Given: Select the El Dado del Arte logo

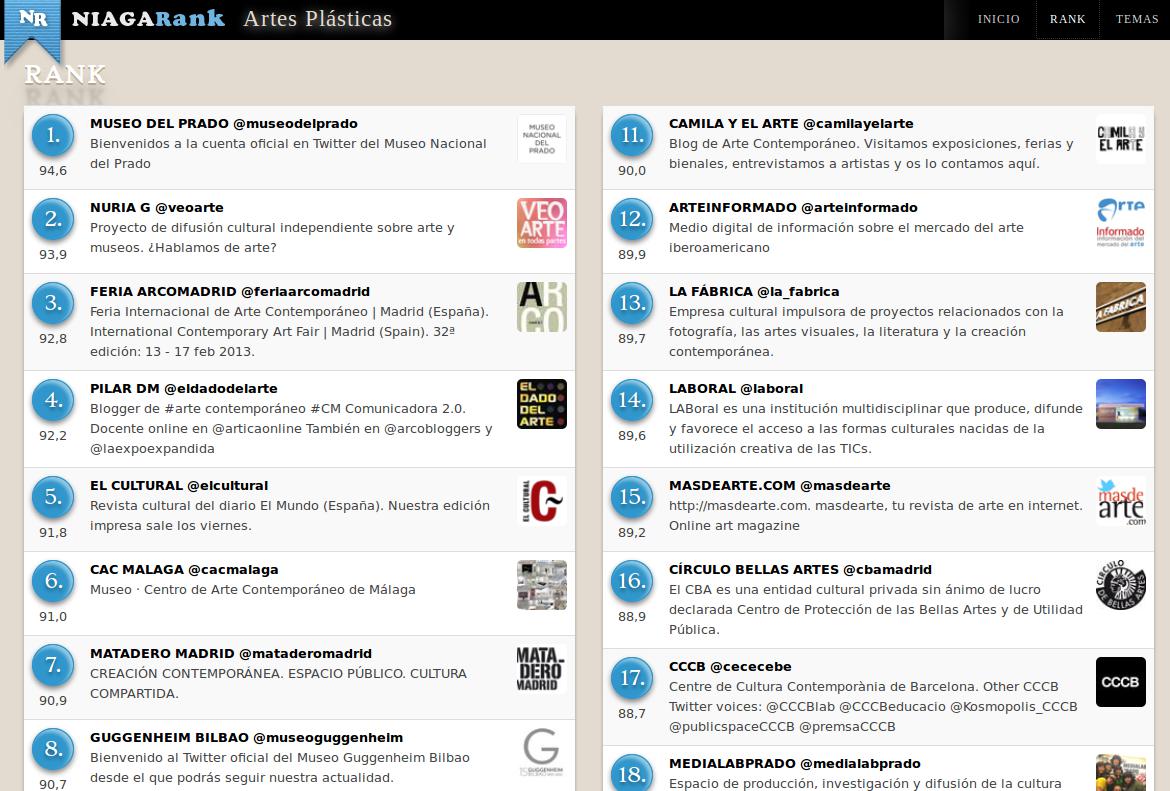Looking at the screenshot, I should 541,404.
